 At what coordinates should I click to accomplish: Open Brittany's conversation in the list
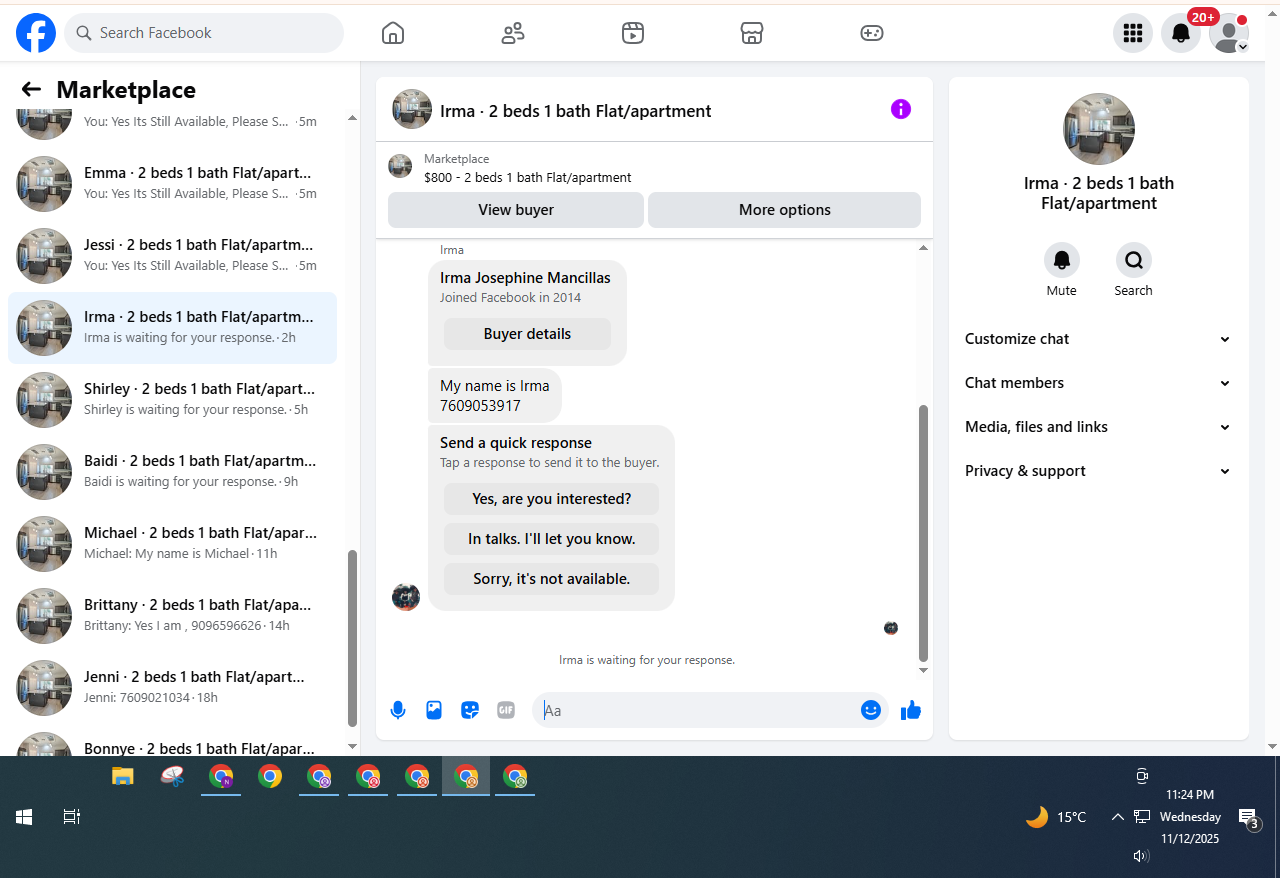point(172,616)
